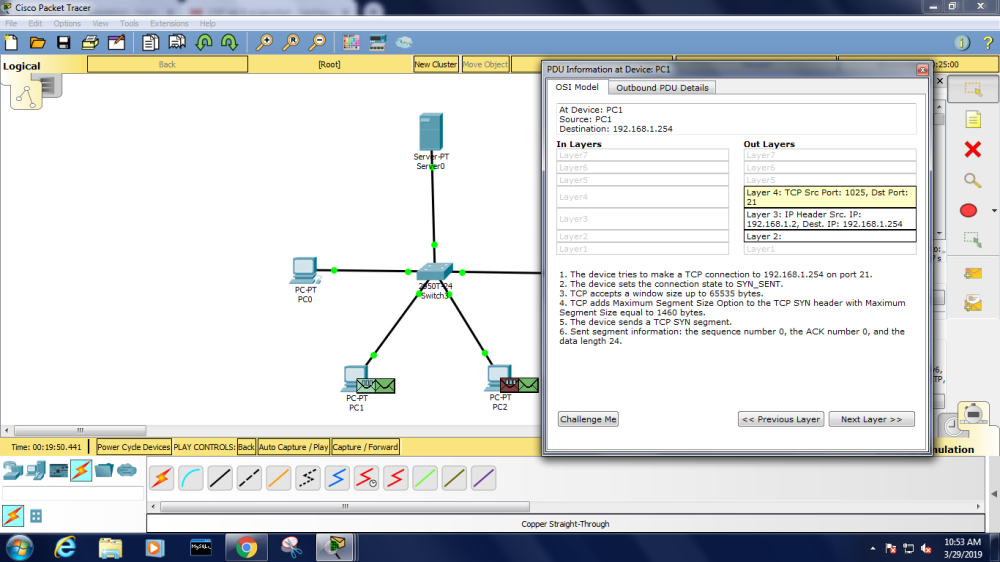The width and height of the screenshot is (1000, 562).
Task: Toggle the Logical workspace tab
Action: point(22,66)
